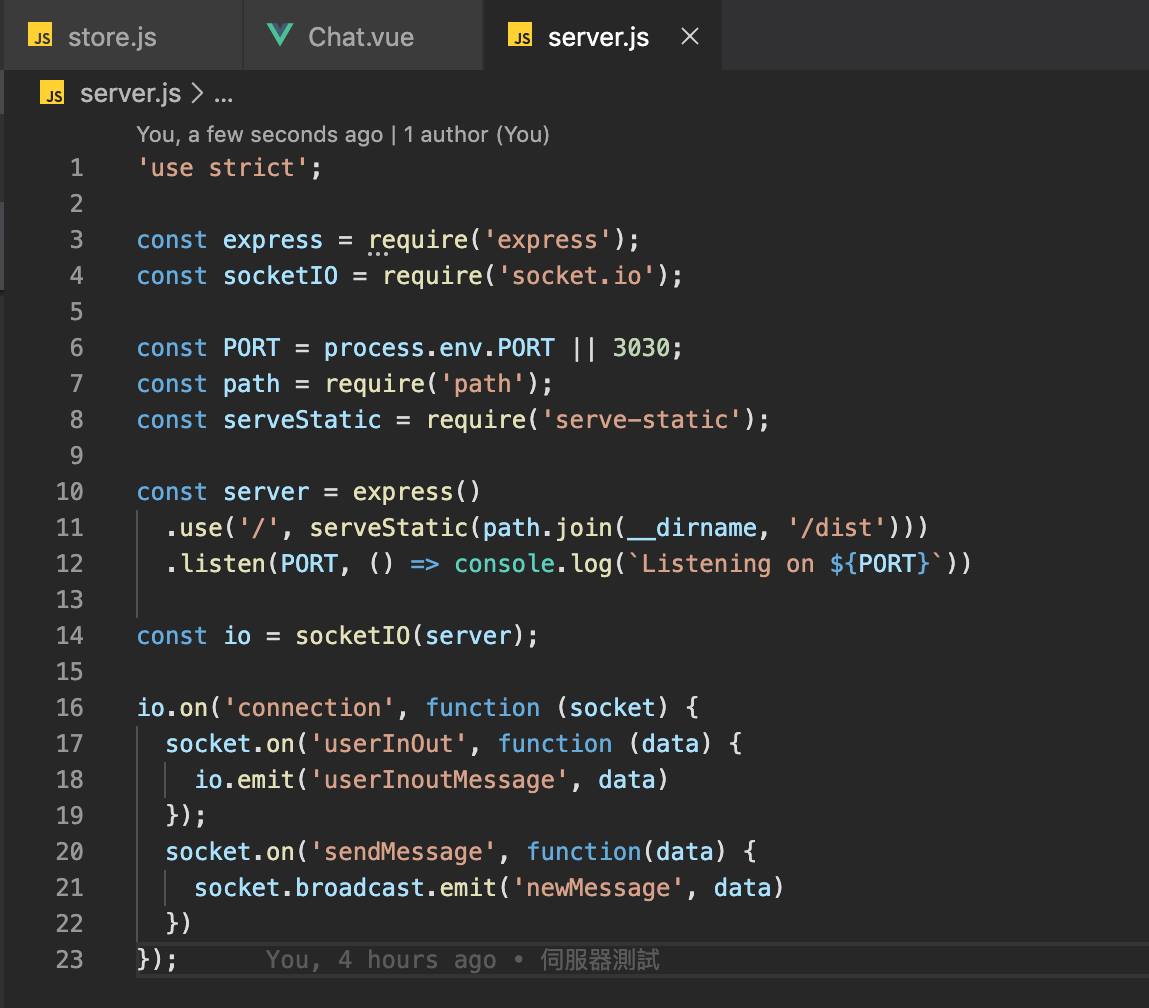Click line number 16 in gutter
This screenshot has height=1008, width=1149.
70,708
